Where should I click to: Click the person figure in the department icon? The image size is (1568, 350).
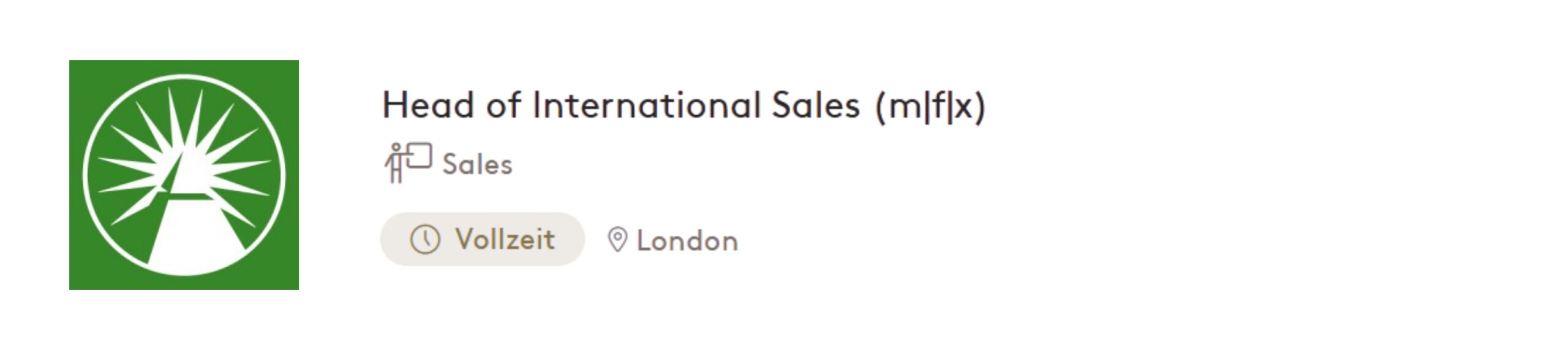pos(396,164)
